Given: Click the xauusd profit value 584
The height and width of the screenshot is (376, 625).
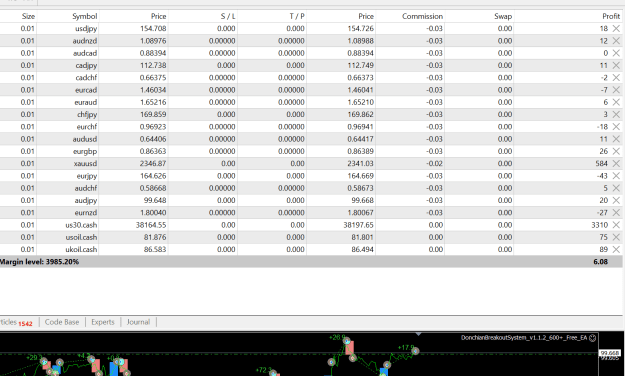Looking at the screenshot, I should coord(601,163).
